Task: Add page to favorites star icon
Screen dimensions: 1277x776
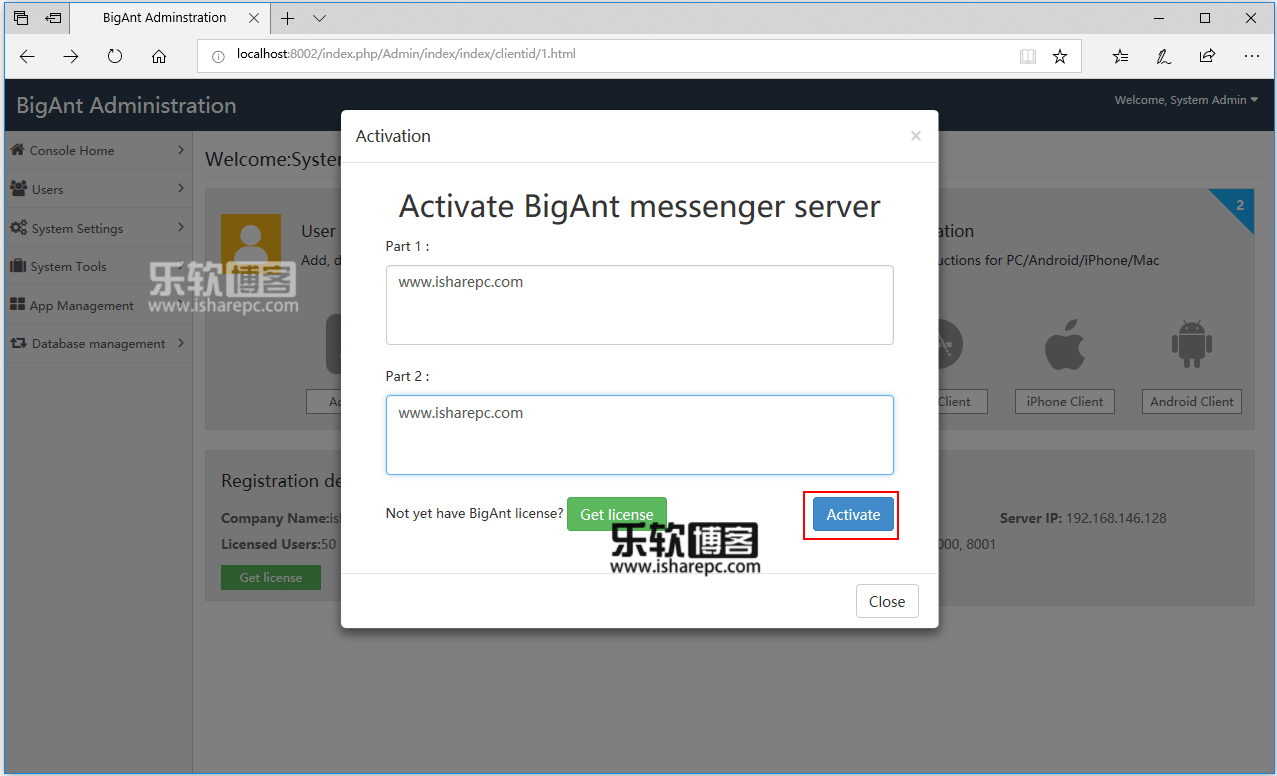Action: tap(1060, 57)
